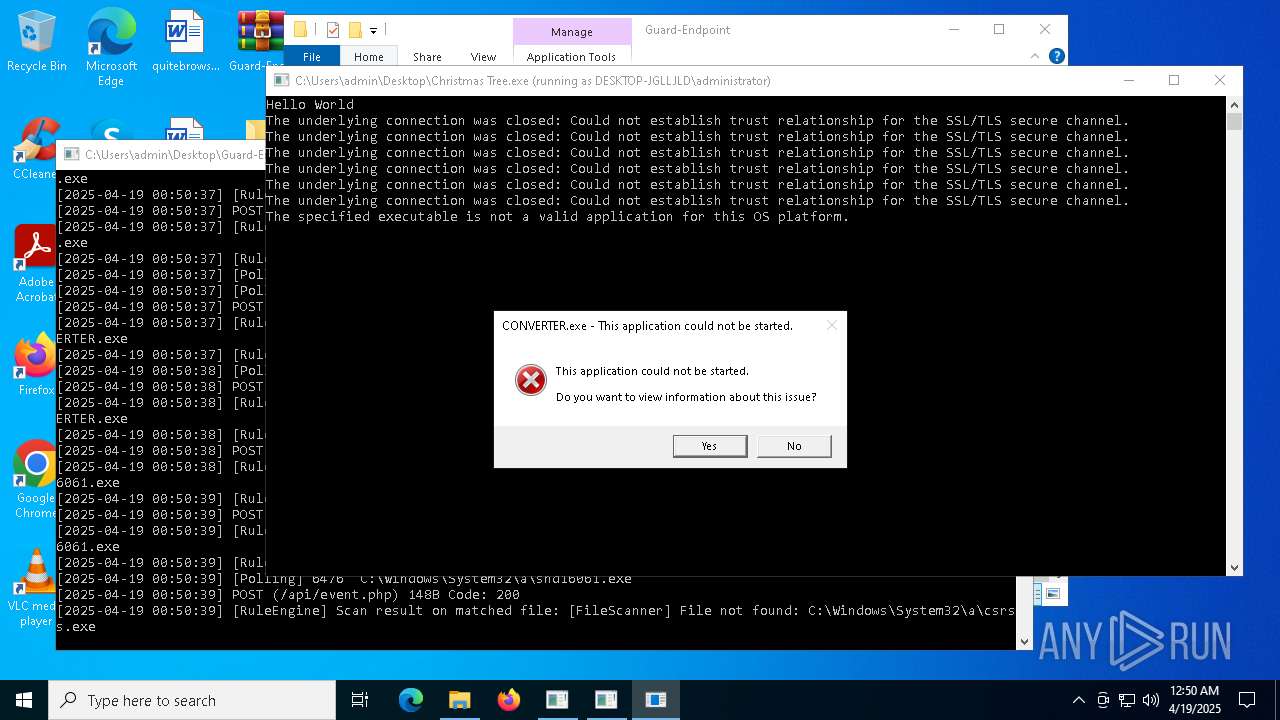Image resolution: width=1280 pixels, height=720 pixels.
Task: Click the taskbar search box
Action: [x=192, y=700]
